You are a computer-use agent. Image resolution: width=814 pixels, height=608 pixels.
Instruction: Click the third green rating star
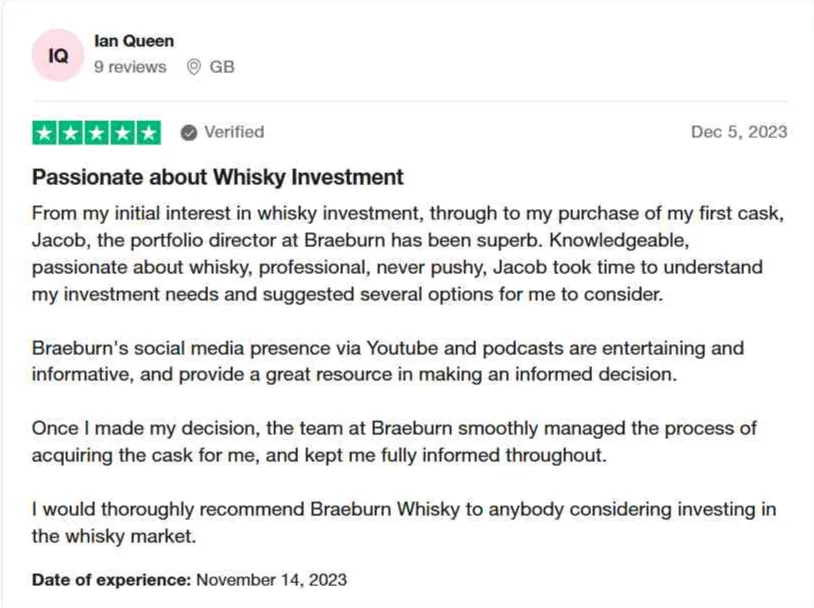[96, 132]
